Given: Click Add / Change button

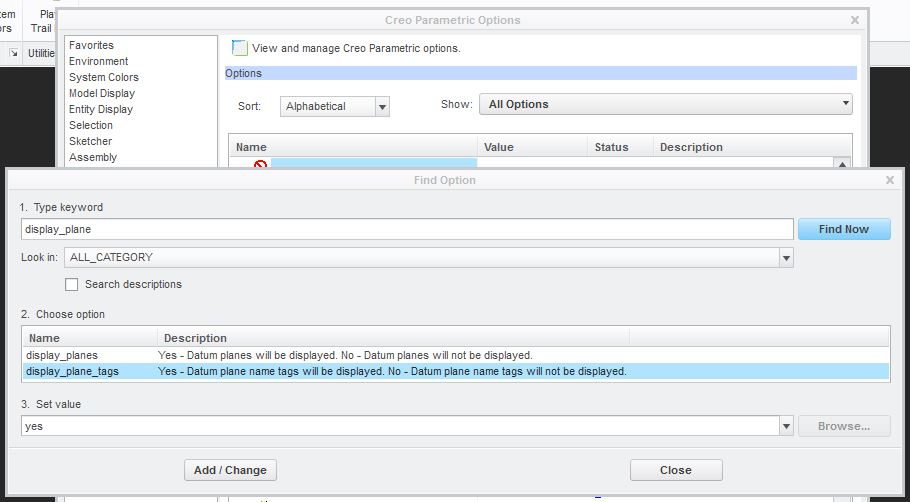Looking at the screenshot, I should [230, 470].
